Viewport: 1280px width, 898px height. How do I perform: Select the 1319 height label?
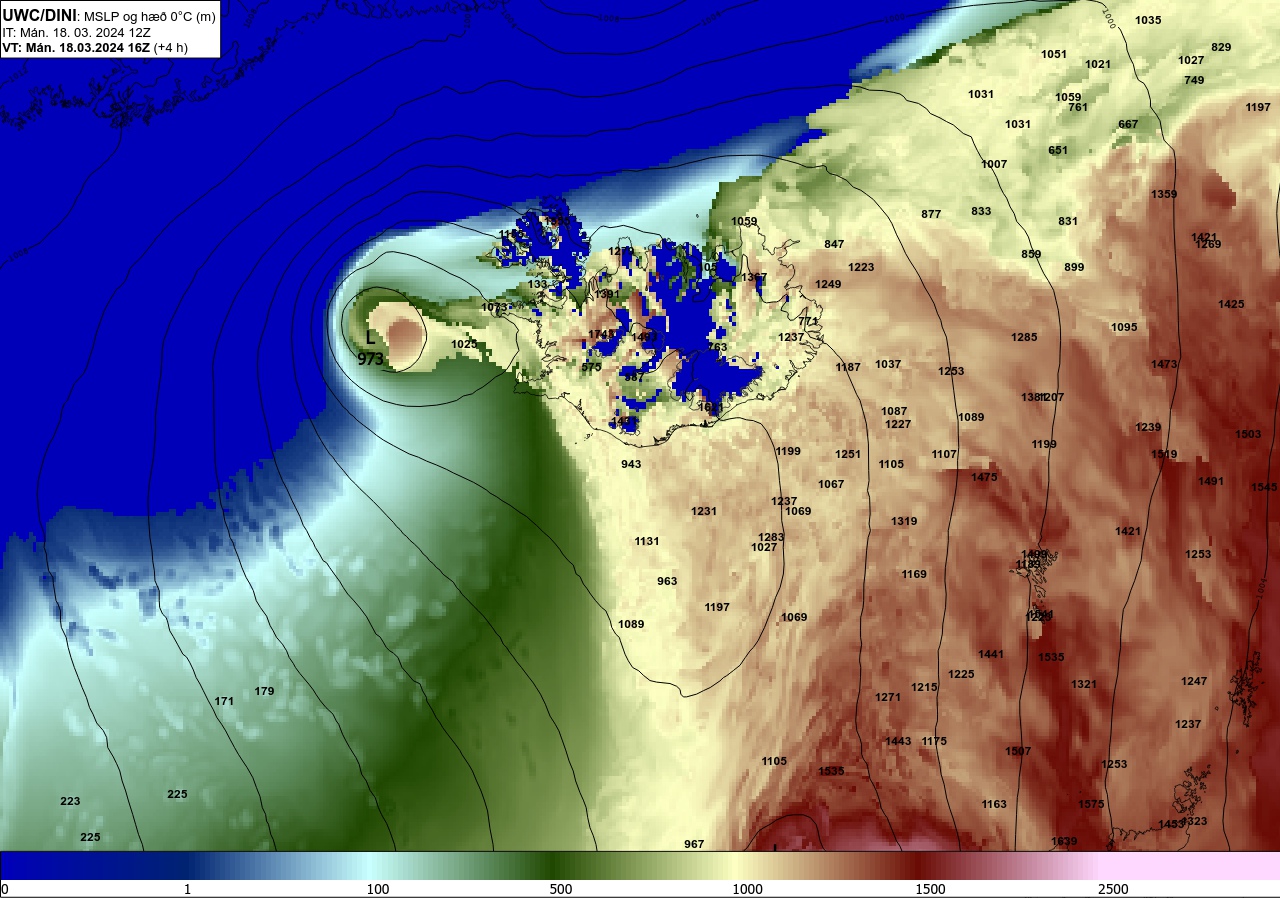[904, 521]
